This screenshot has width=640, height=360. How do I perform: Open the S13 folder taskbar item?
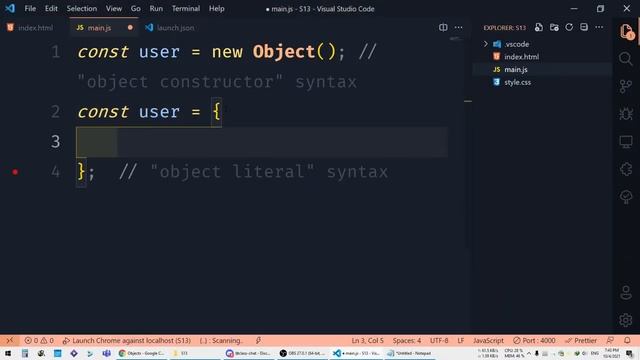(x=195, y=353)
